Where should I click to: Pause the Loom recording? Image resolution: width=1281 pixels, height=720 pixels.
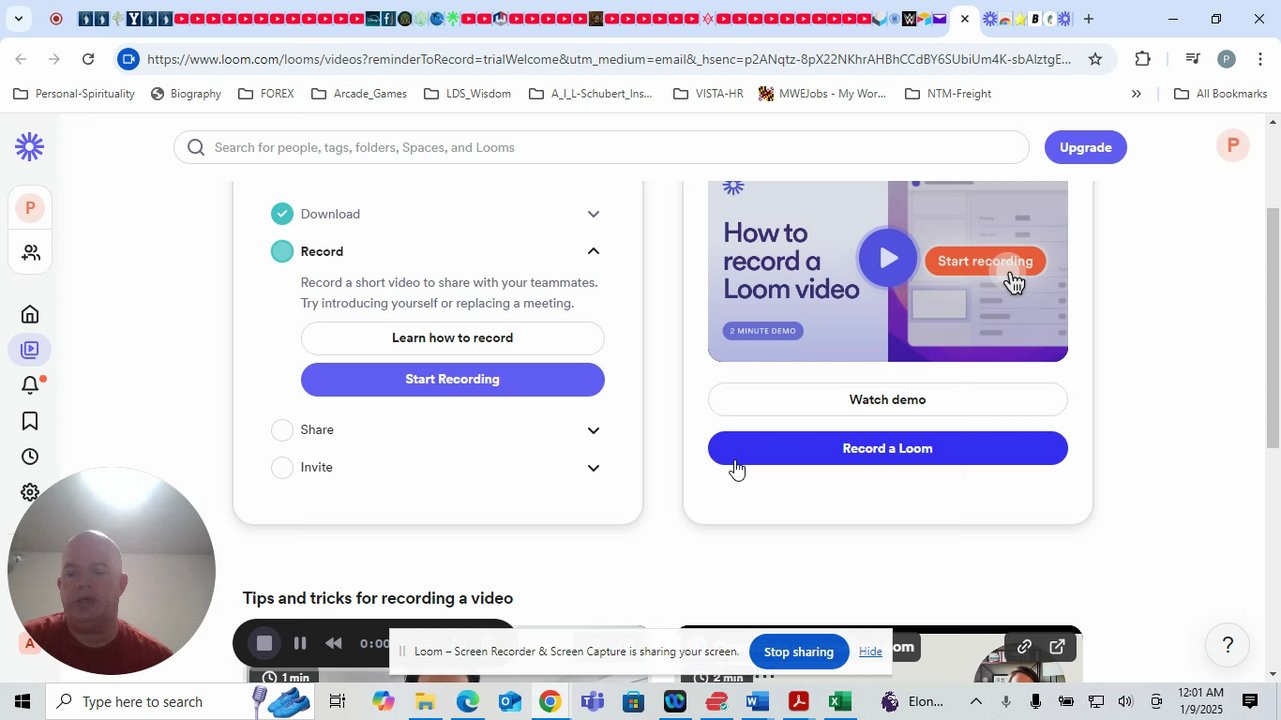click(300, 644)
